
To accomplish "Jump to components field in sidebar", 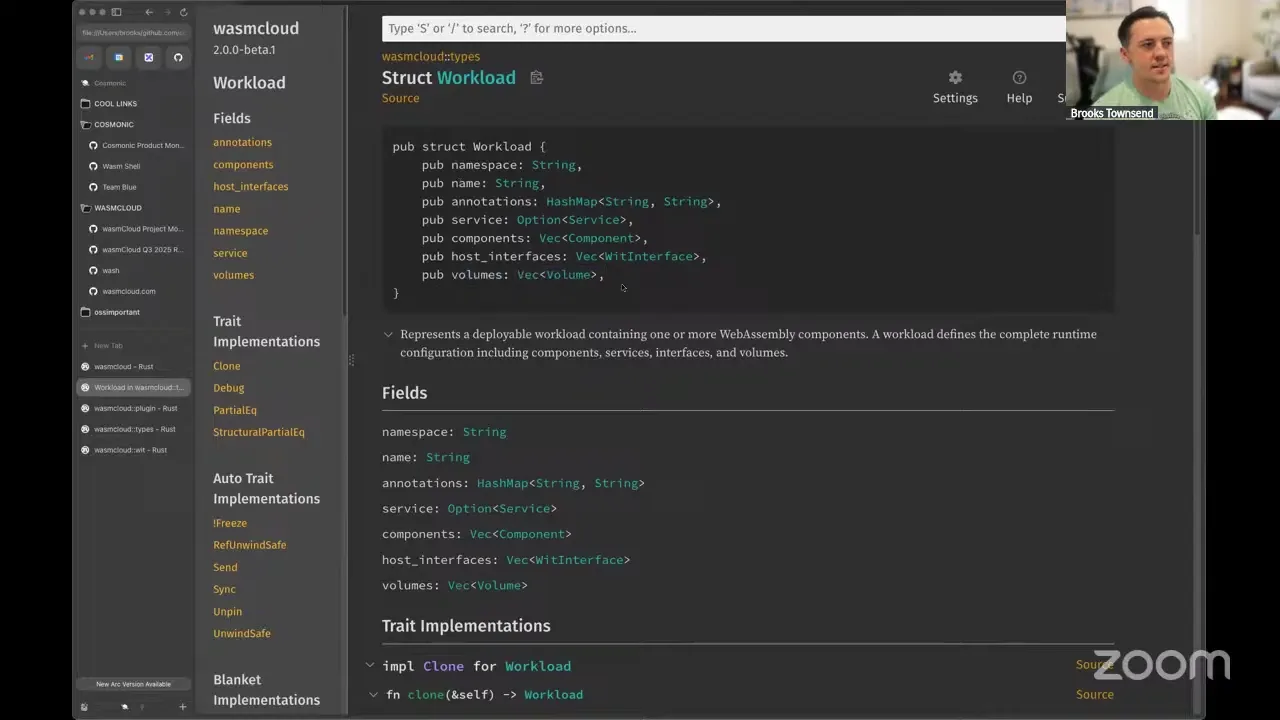I will point(243,165).
